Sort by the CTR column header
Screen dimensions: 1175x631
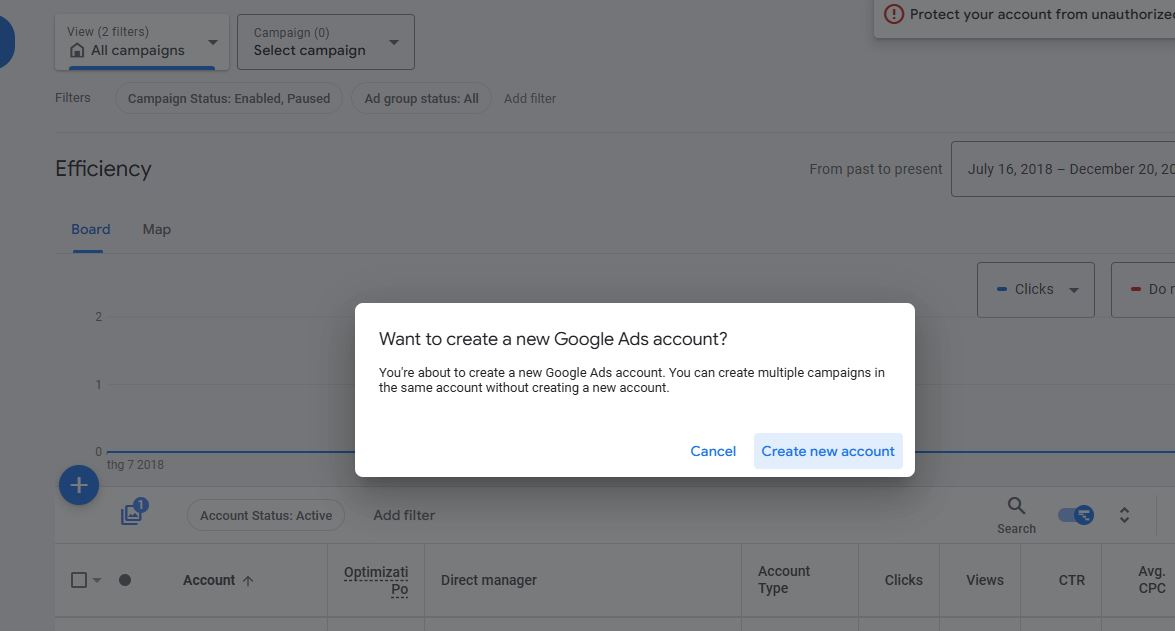pos(1072,580)
